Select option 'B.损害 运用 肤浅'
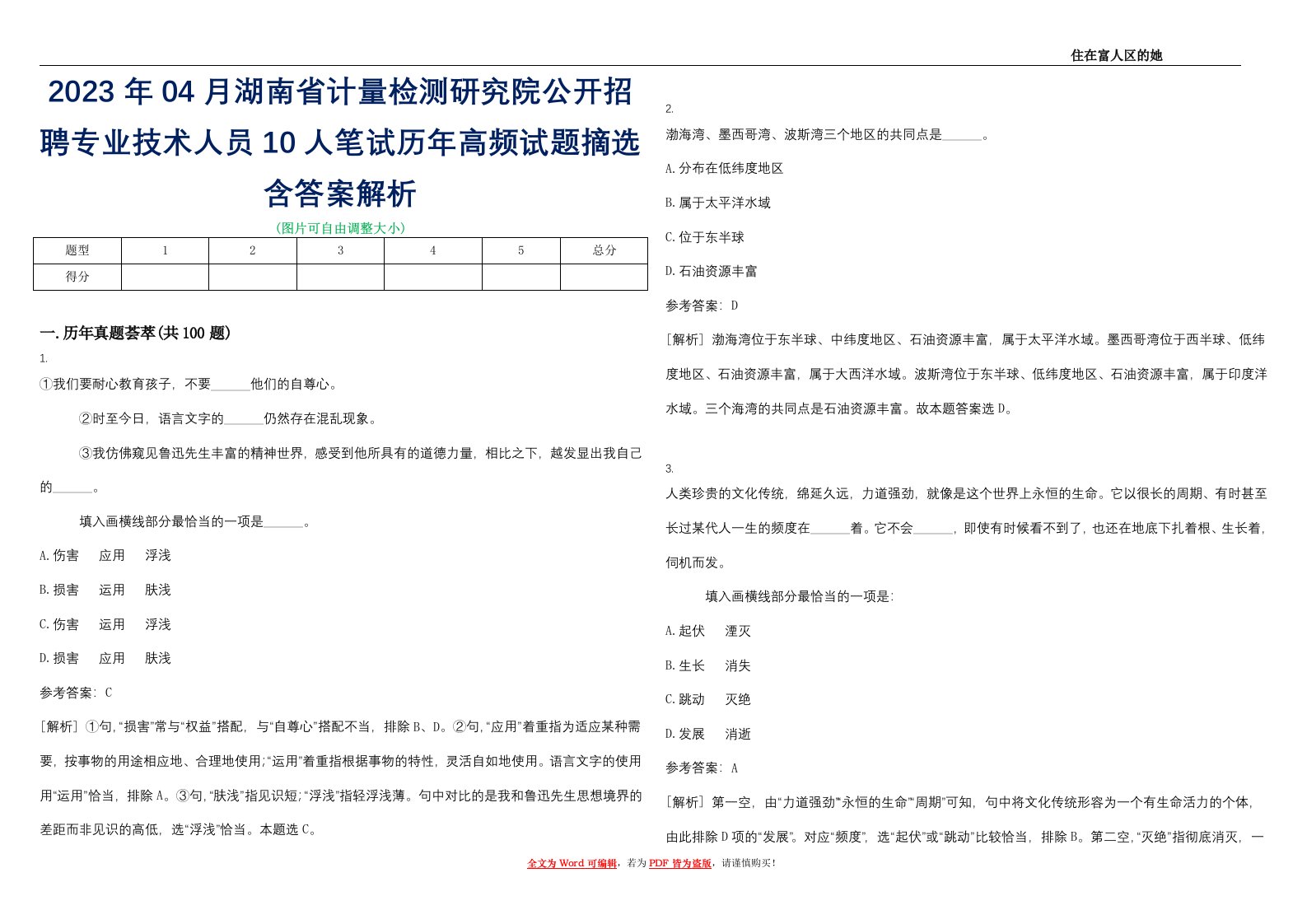The height and width of the screenshot is (924, 1307). (105, 590)
